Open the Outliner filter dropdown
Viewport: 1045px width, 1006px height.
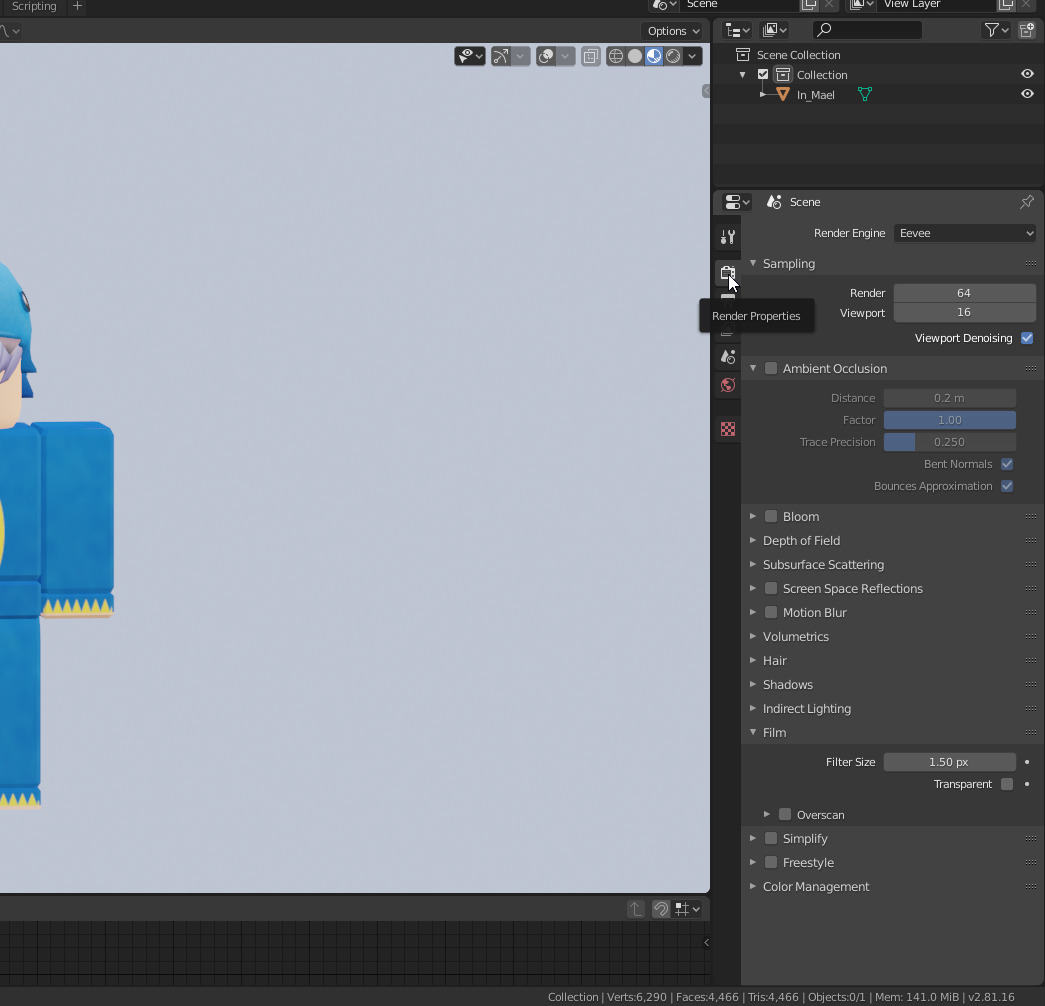996,30
